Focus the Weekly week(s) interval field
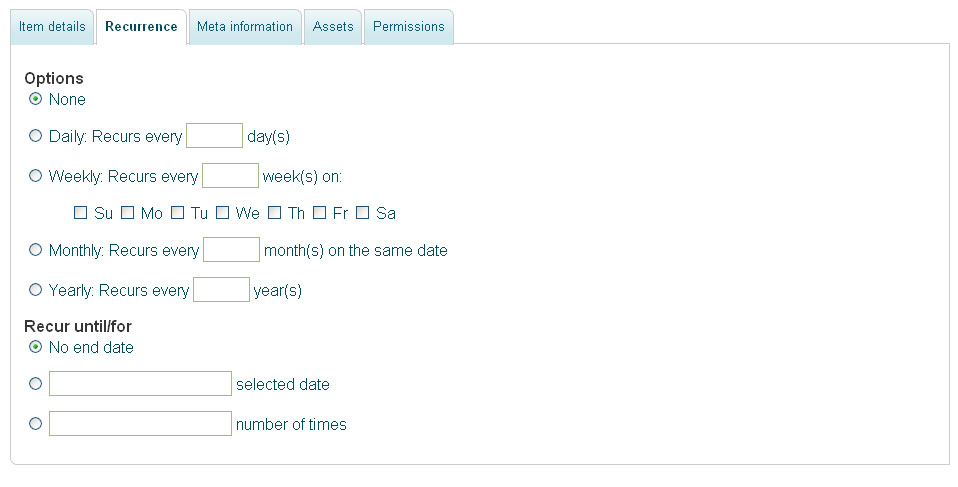The image size is (958, 487). [230, 176]
